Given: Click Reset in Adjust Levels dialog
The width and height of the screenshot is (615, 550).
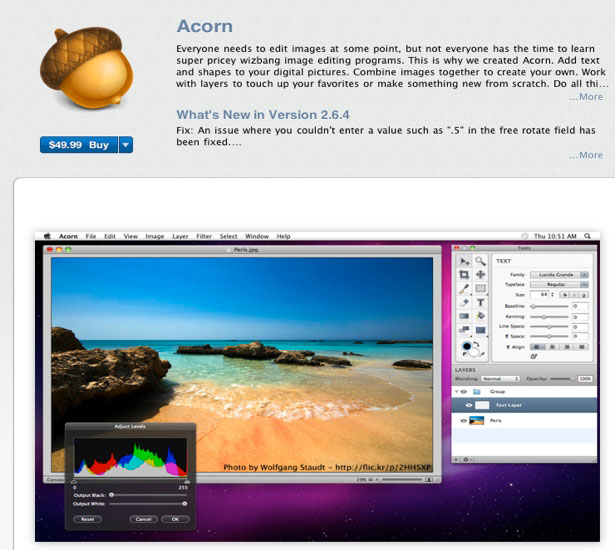Looking at the screenshot, I should point(87,519).
